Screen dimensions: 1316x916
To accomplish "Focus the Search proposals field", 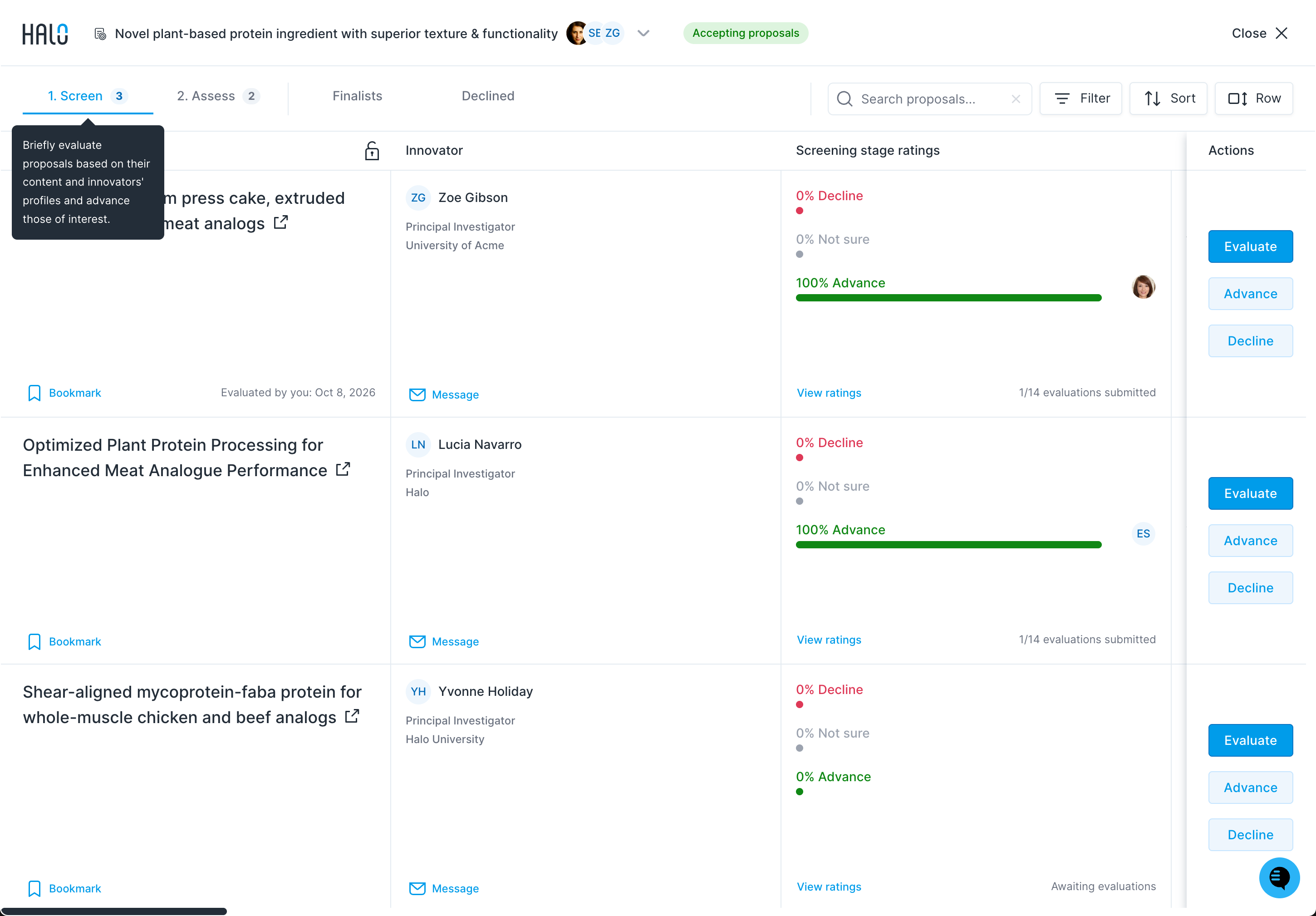I will coord(929,98).
